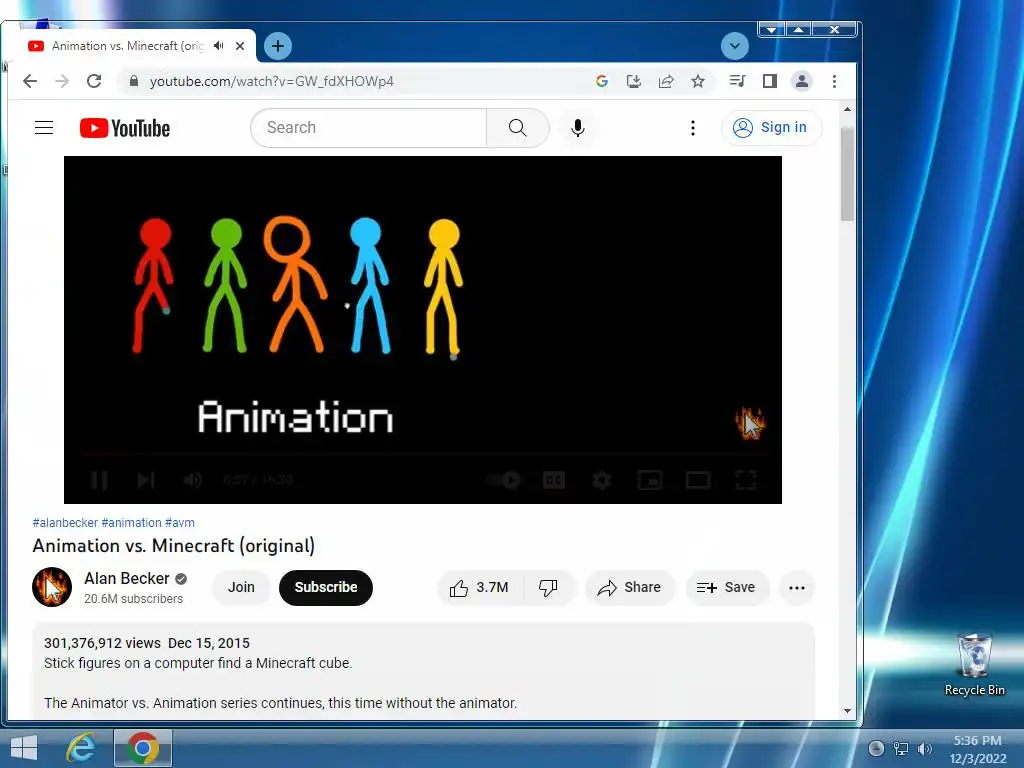The width and height of the screenshot is (1024, 768).
Task: Open the YouTube hamburger guide menu
Action: point(44,127)
